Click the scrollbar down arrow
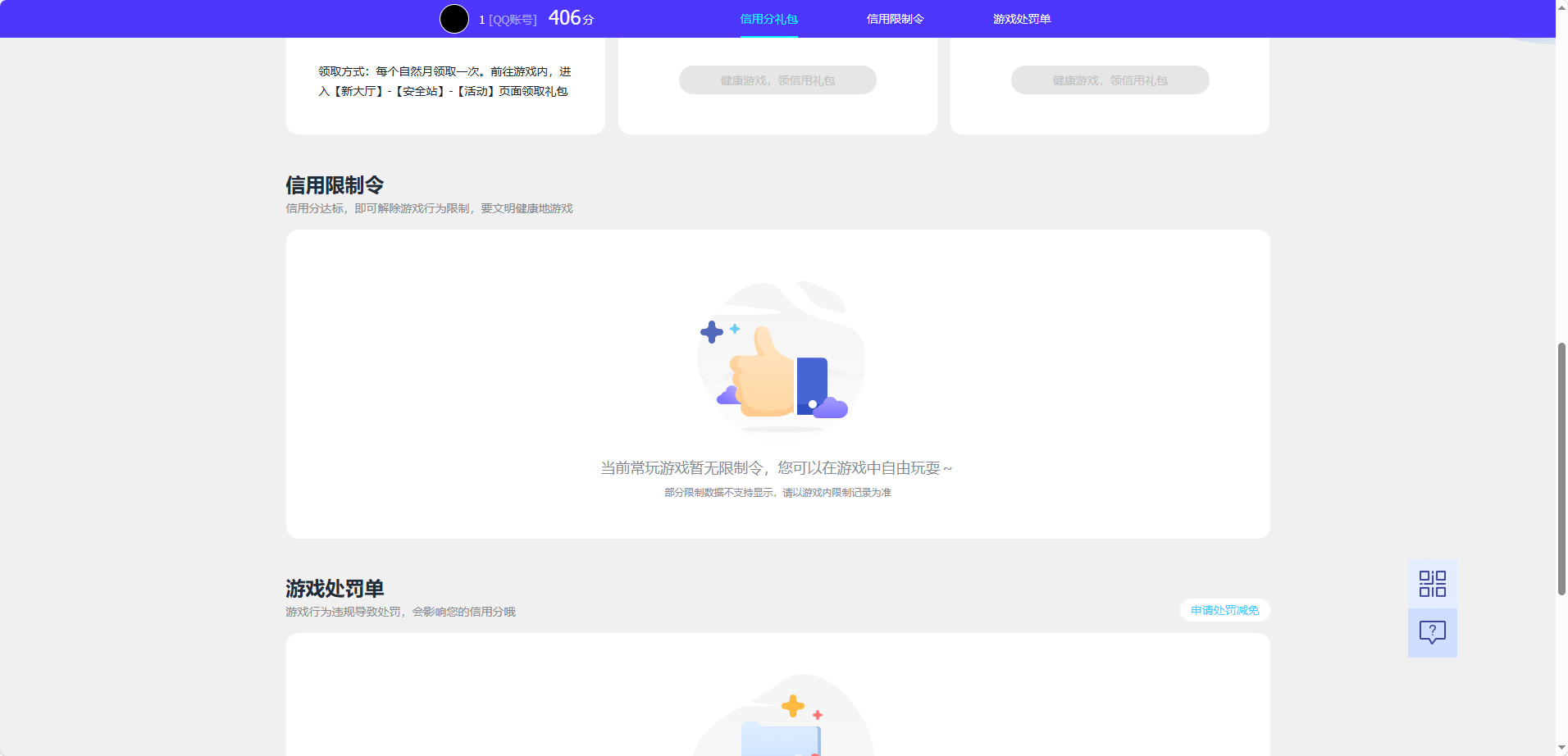 tap(1561, 749)
